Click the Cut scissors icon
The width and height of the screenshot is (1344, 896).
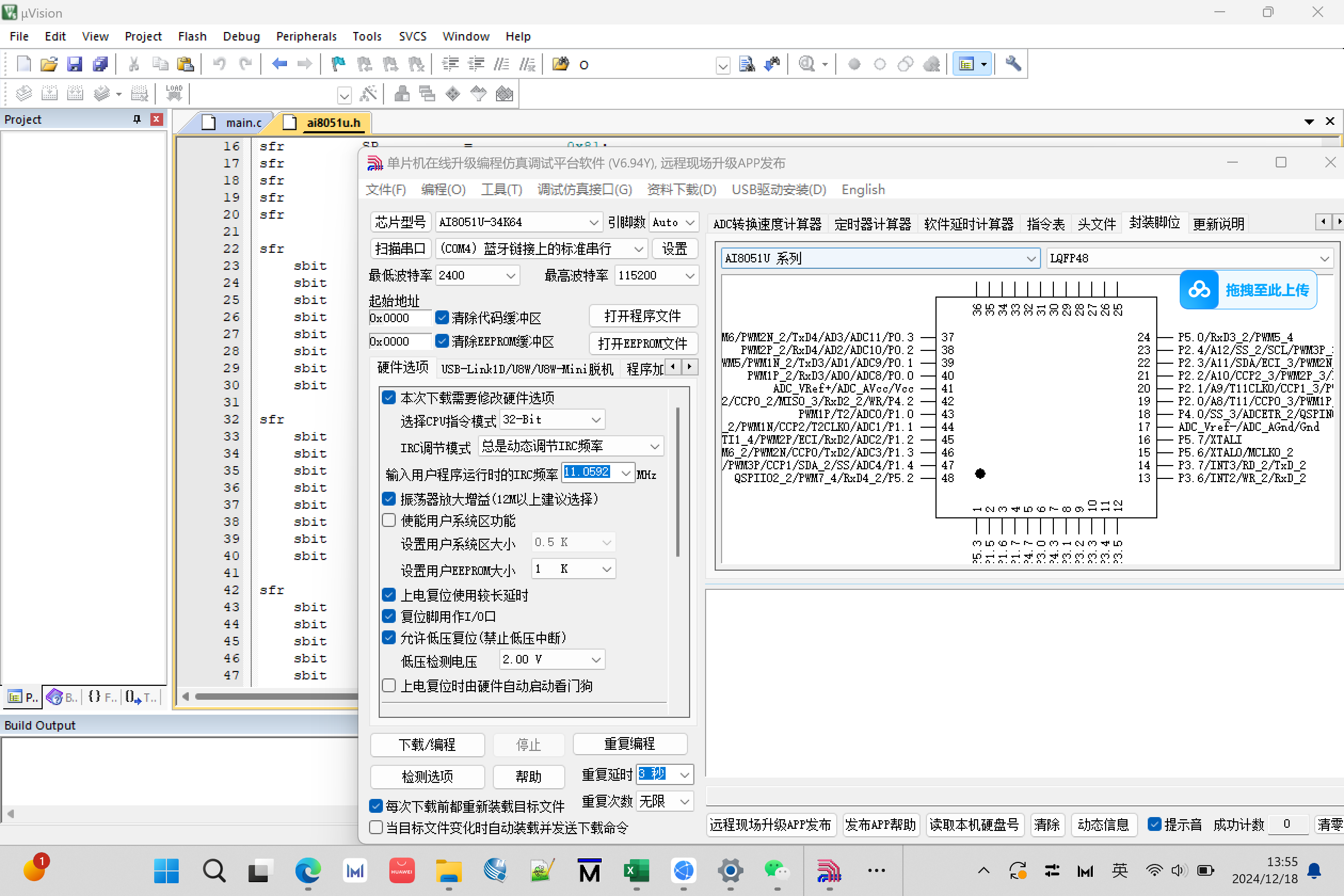pos(134,64)
